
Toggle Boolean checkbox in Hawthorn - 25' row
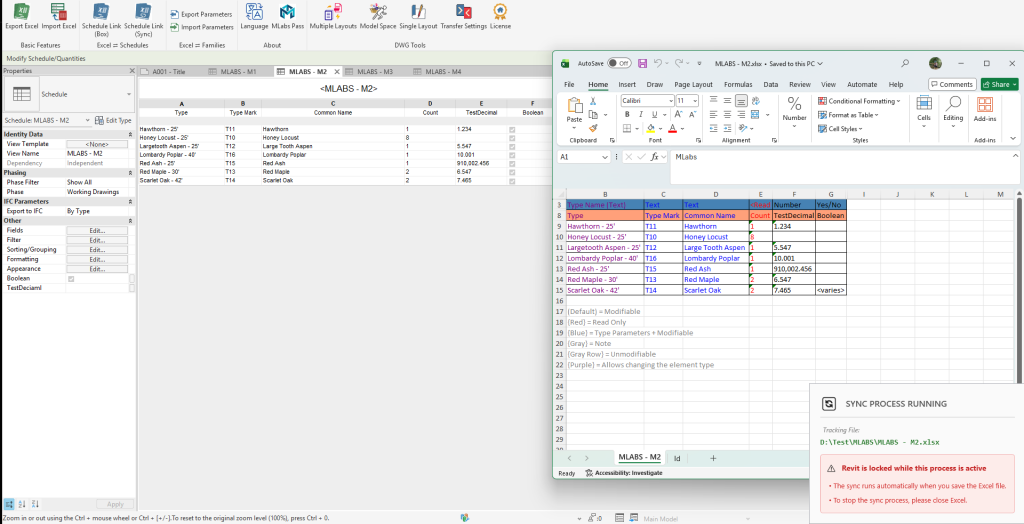(512, 129)
